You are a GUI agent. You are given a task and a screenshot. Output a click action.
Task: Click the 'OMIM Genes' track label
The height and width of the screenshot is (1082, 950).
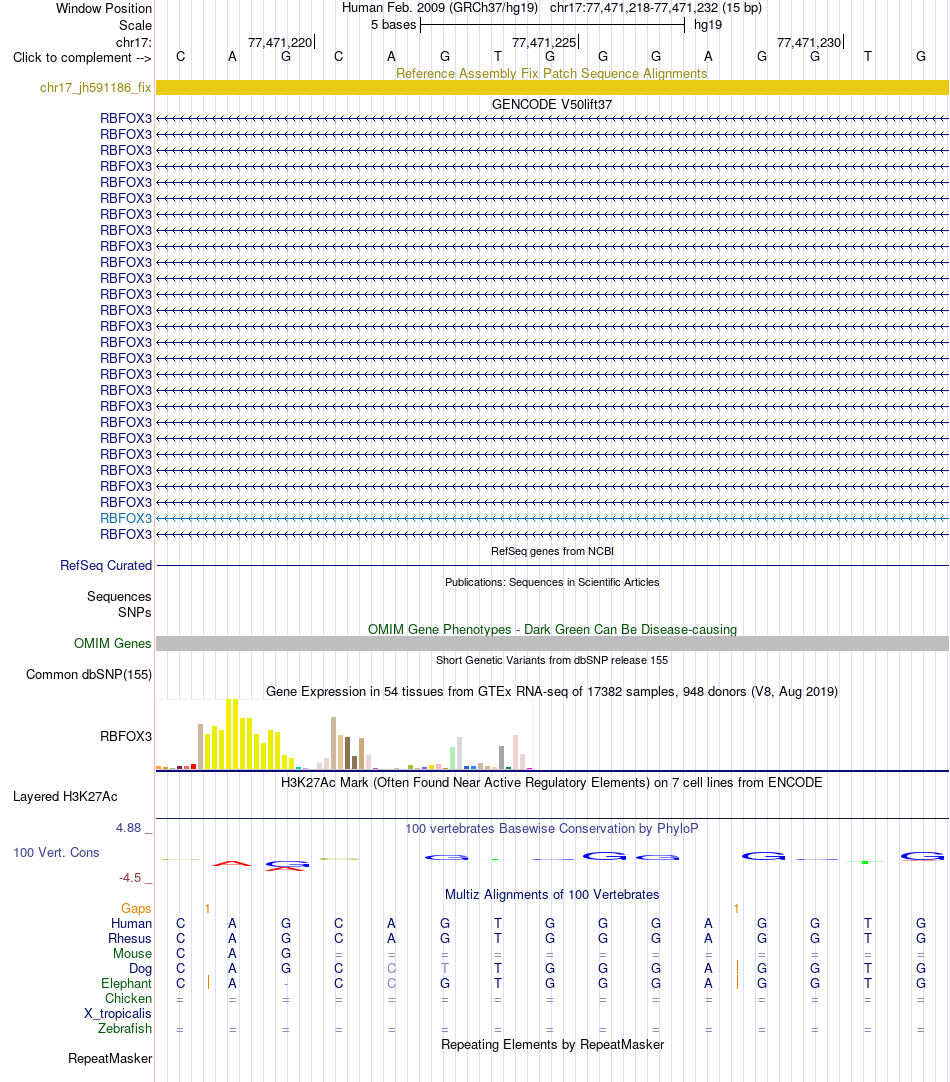[x=112, y=644]
